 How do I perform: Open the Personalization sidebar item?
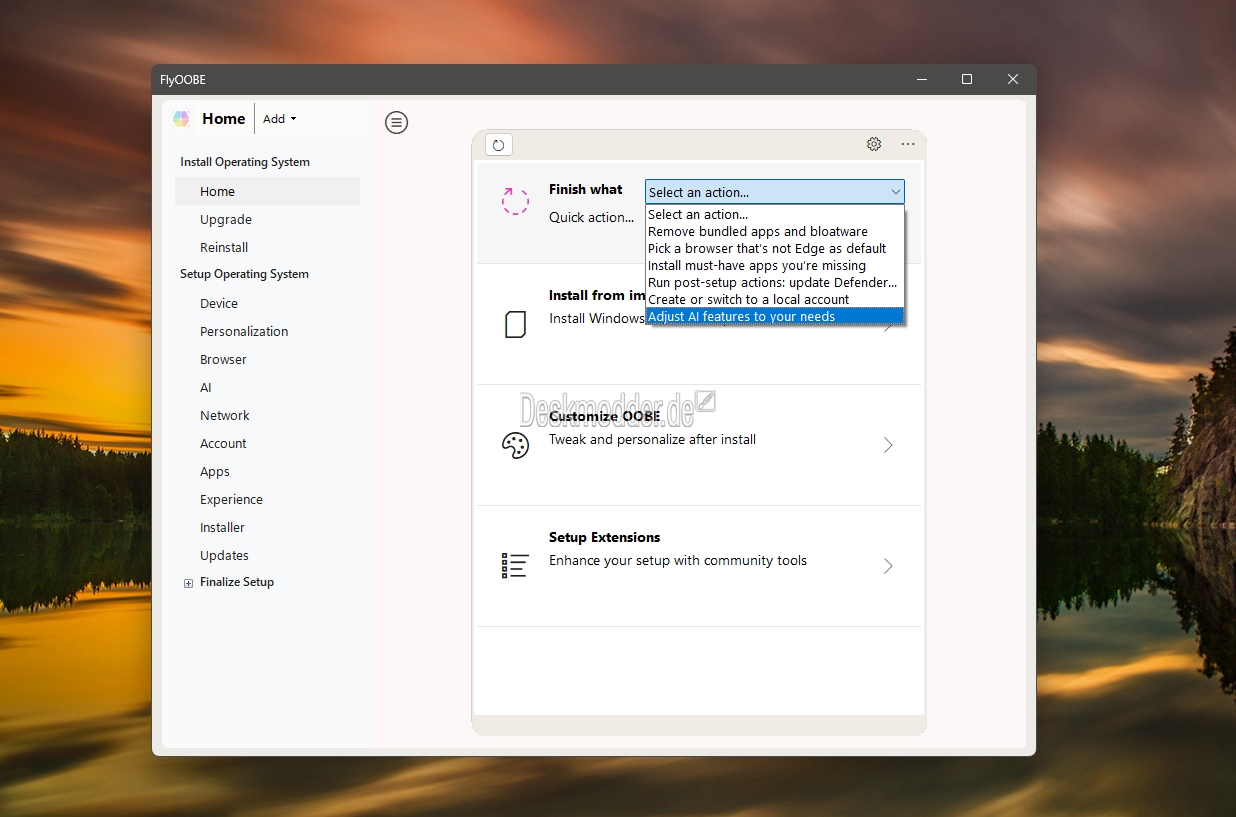point(244,332)
